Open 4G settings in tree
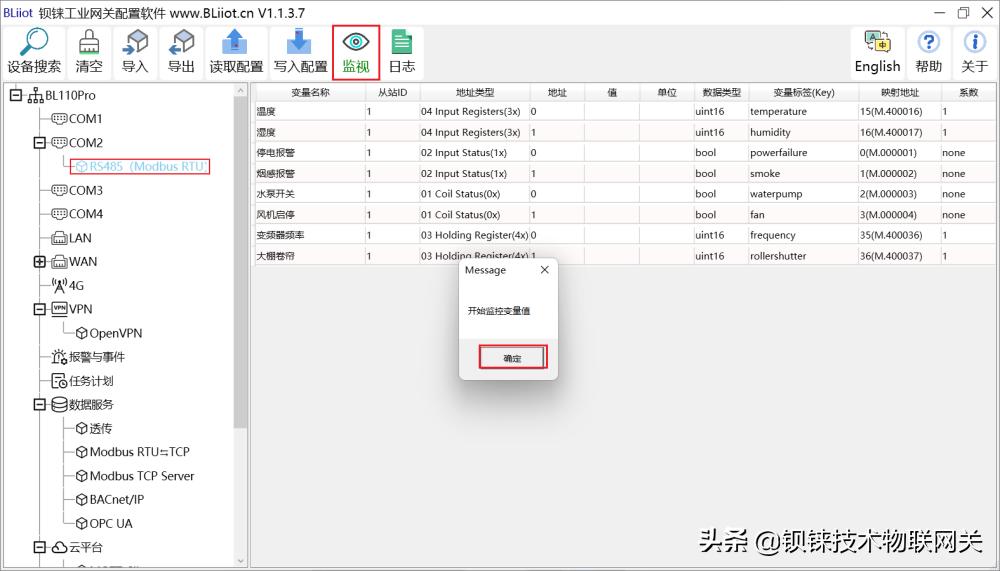The height and width of the screenshot is (571, 1000). pos(67,285)
